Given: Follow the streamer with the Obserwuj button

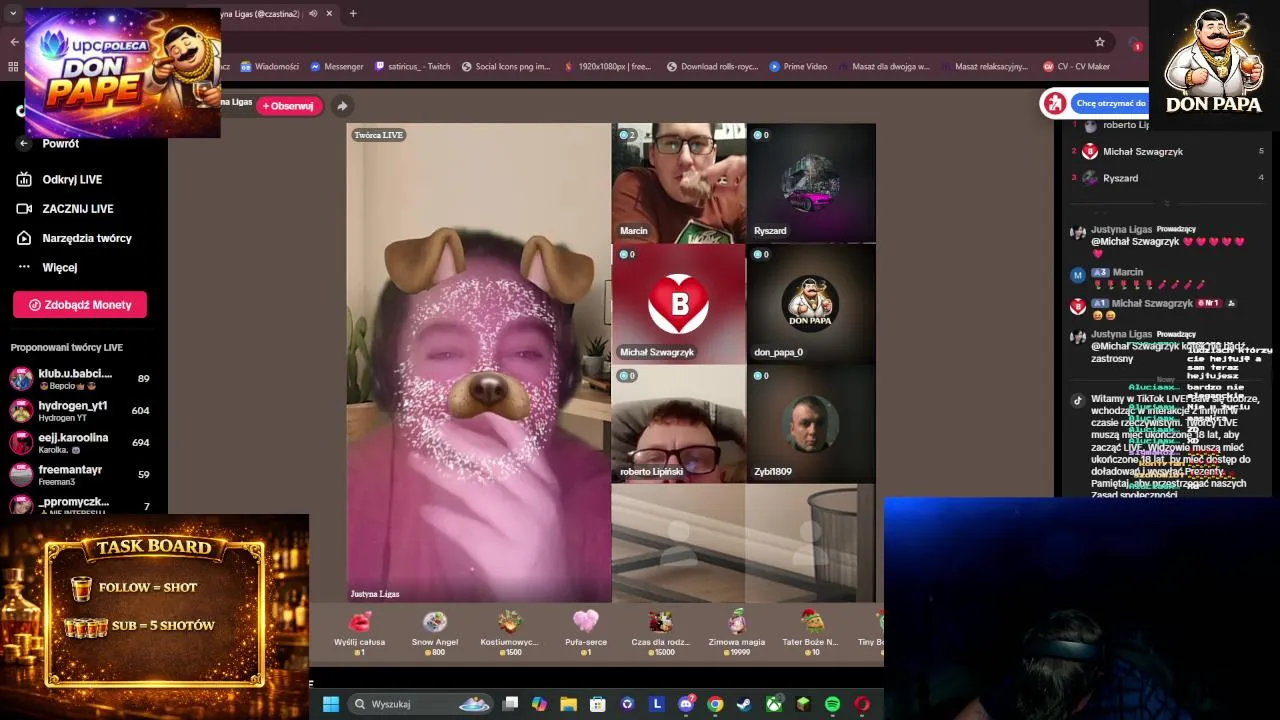Looking at the screenshot, I should click(x=289, y=106).
